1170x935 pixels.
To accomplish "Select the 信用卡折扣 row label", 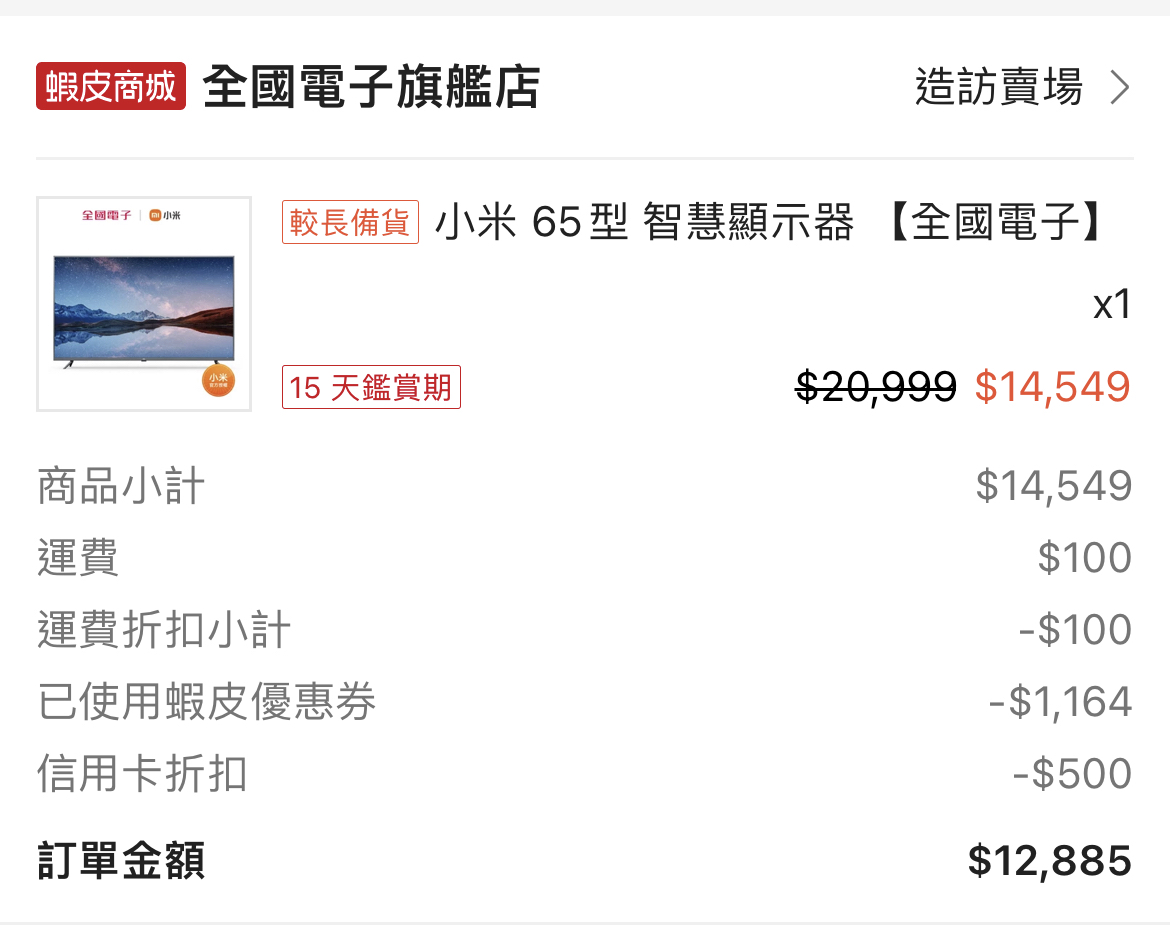I will pyautogui.click(x=142, y=774).
